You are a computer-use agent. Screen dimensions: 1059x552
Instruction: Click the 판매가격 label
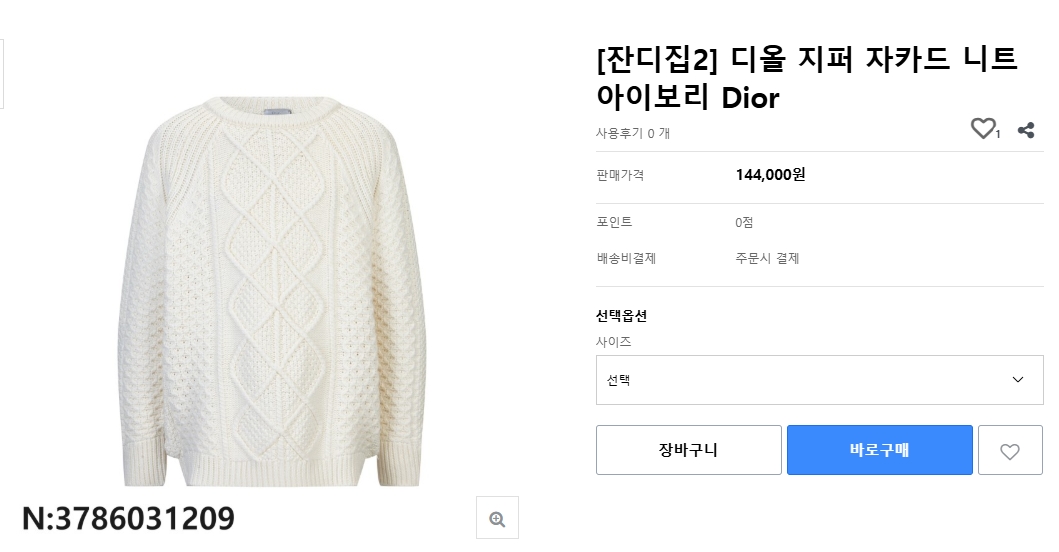point(620,175)
